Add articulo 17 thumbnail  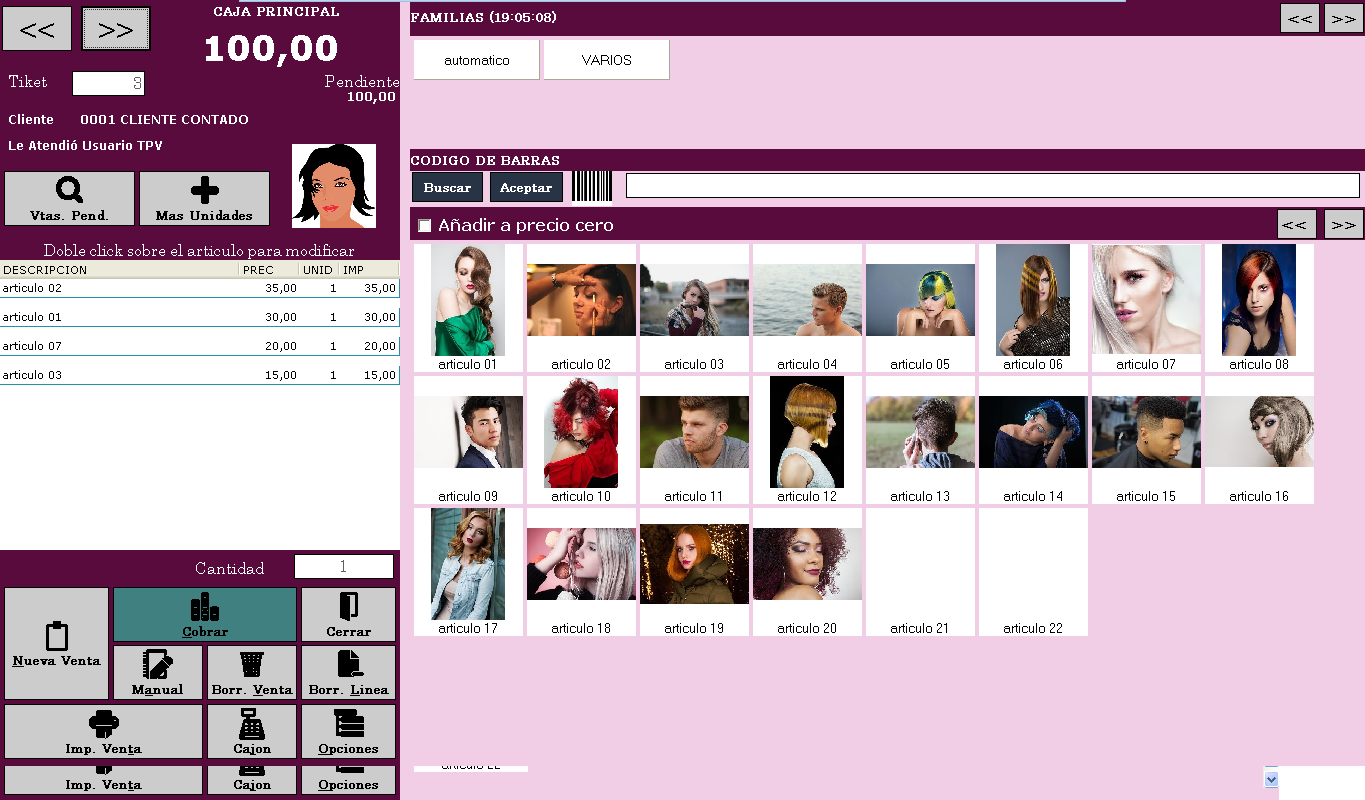tap(468, 572)
